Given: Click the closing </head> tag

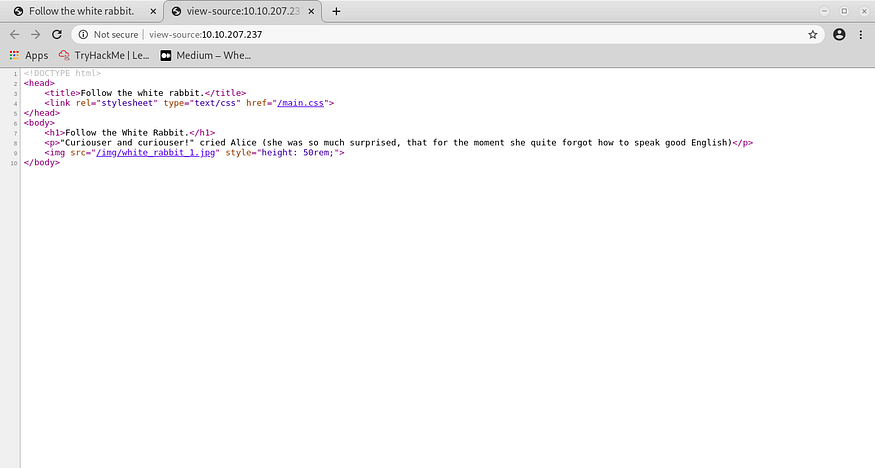Looking at the screenshot, I should coord(41,113).
